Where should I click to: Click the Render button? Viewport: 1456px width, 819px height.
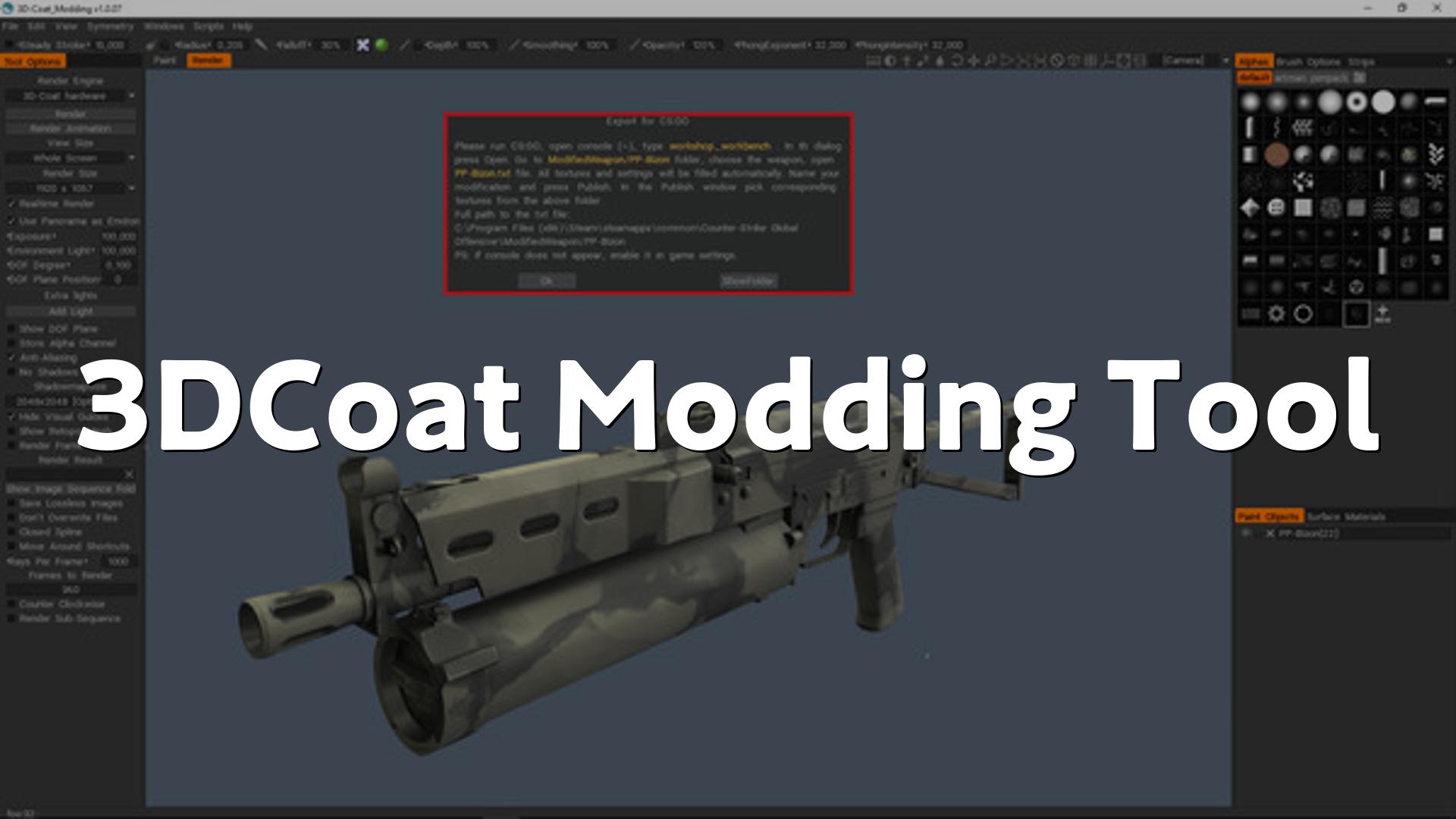click(x=71, y=114)
